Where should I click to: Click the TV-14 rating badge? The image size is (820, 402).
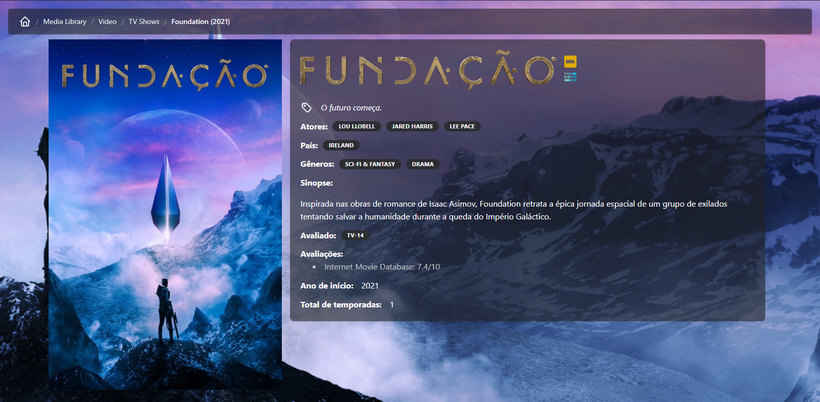tap(355, 235)
